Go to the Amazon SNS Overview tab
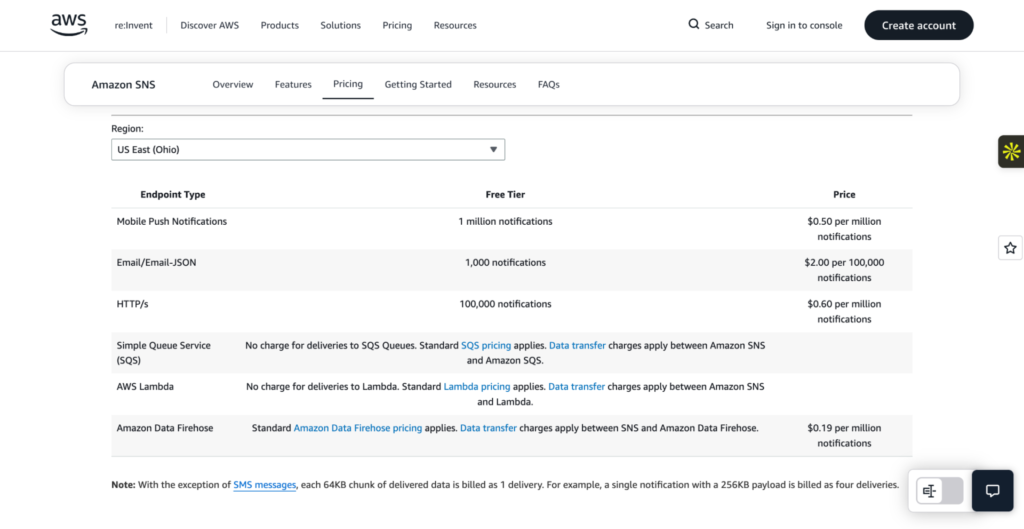This screenshot has height=529, width=1024. pos(232,84)
